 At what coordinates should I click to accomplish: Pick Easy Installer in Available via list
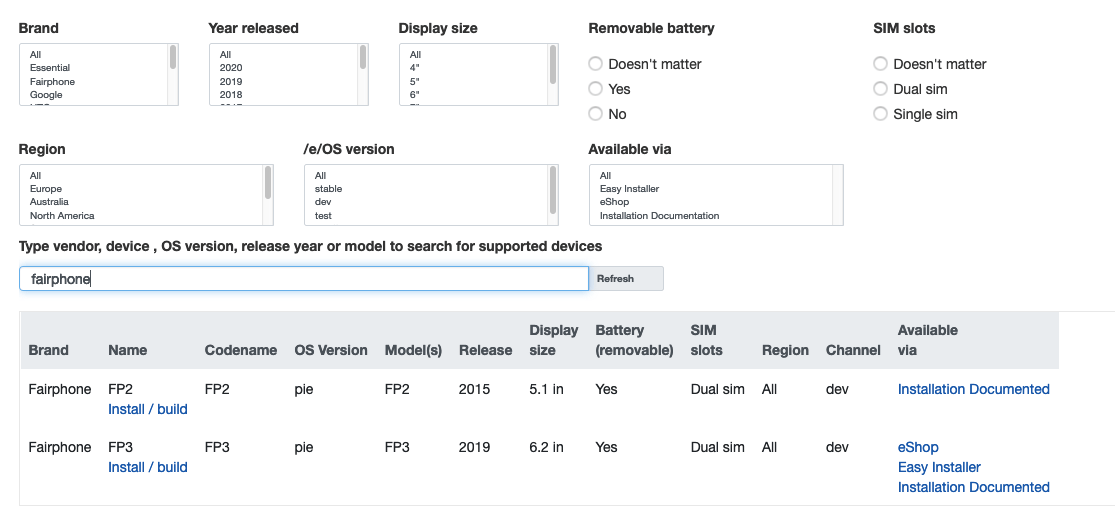coord(629,189)
